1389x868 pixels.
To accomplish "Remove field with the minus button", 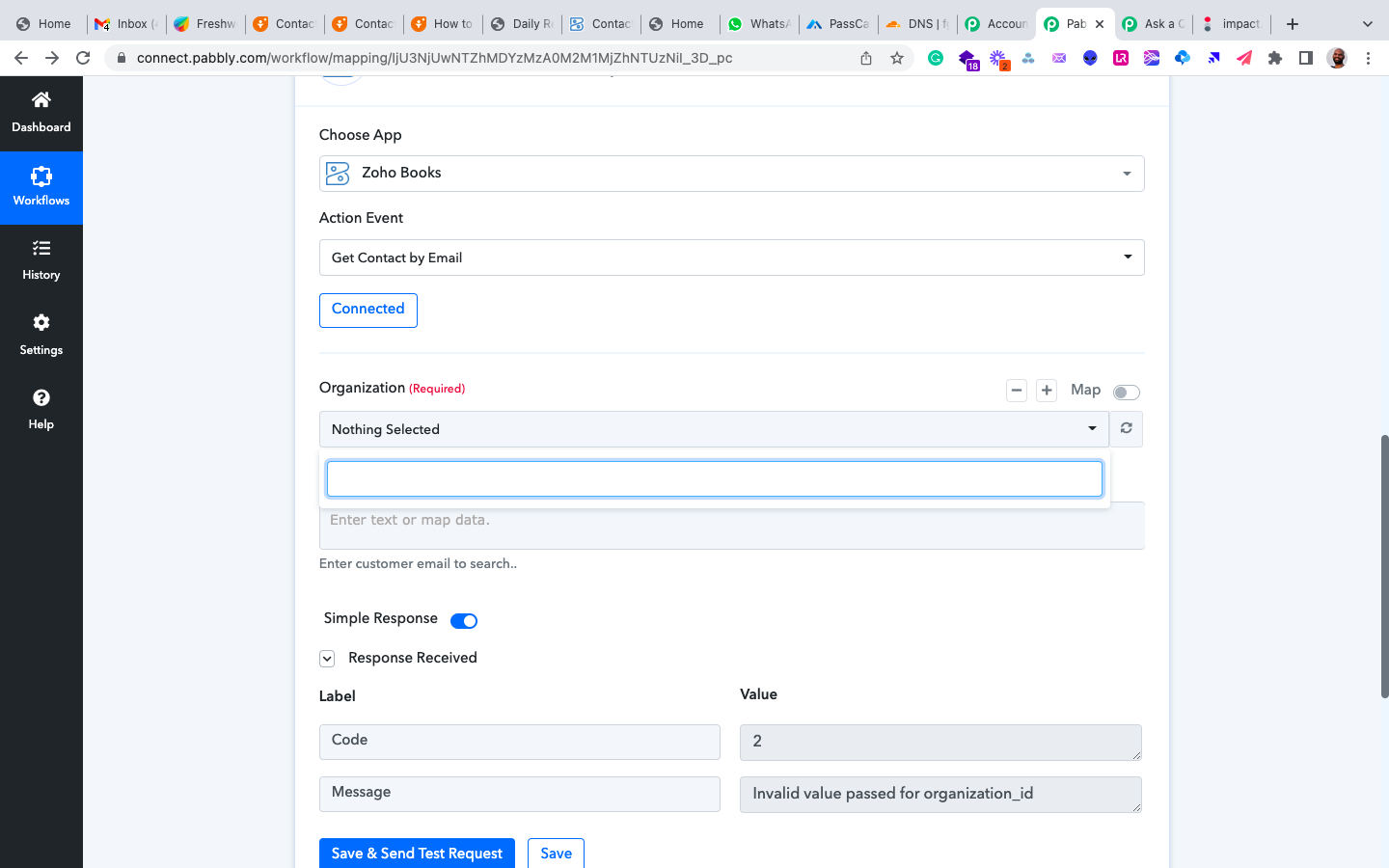I will click(1017, 391).
